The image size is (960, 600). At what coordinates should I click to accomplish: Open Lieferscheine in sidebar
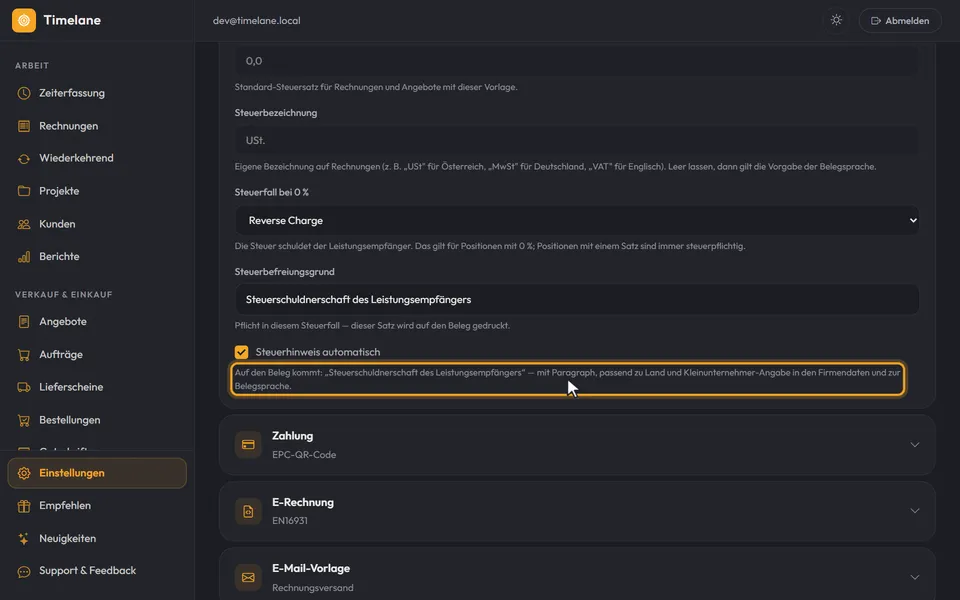97,387
